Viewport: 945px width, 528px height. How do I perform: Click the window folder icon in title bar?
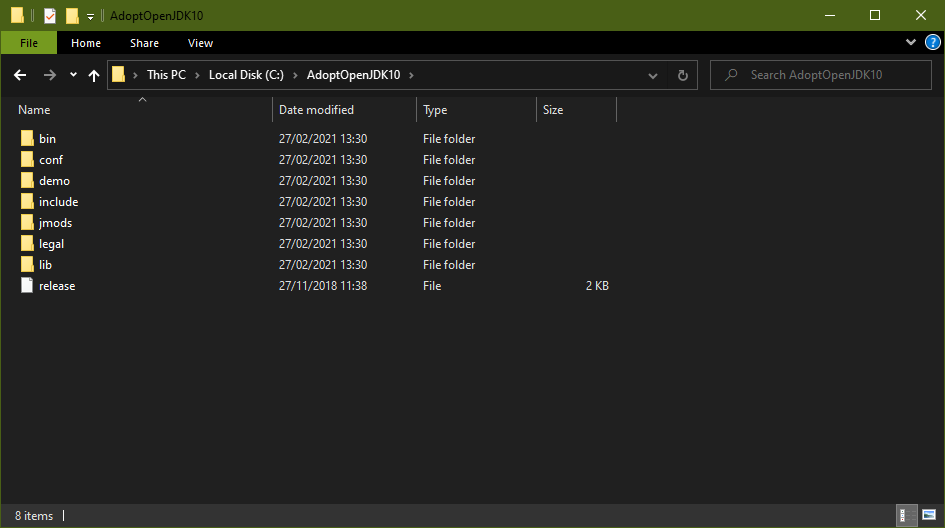coord(17,16)
